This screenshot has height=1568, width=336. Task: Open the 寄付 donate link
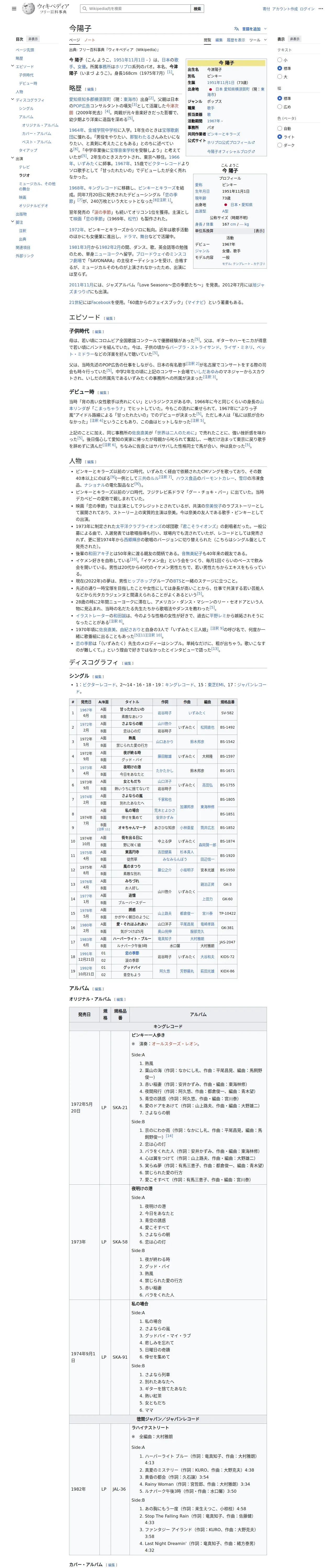(x=266, y=9)
